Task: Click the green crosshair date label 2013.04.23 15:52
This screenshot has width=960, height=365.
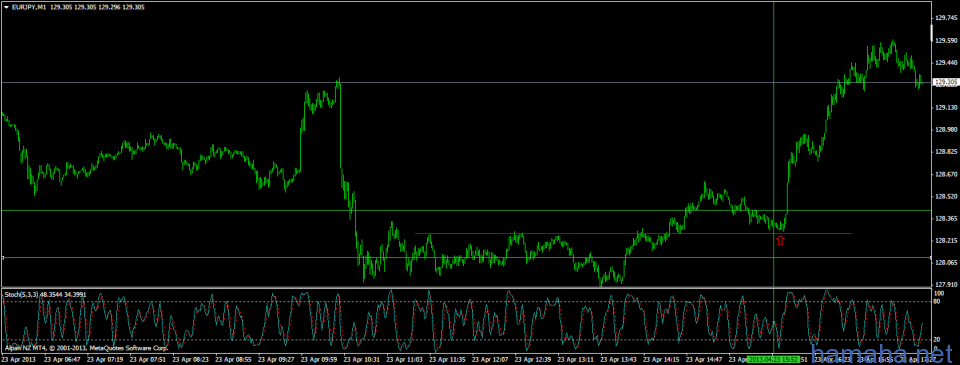Action: pyautogui.click(x=774, y=358)
